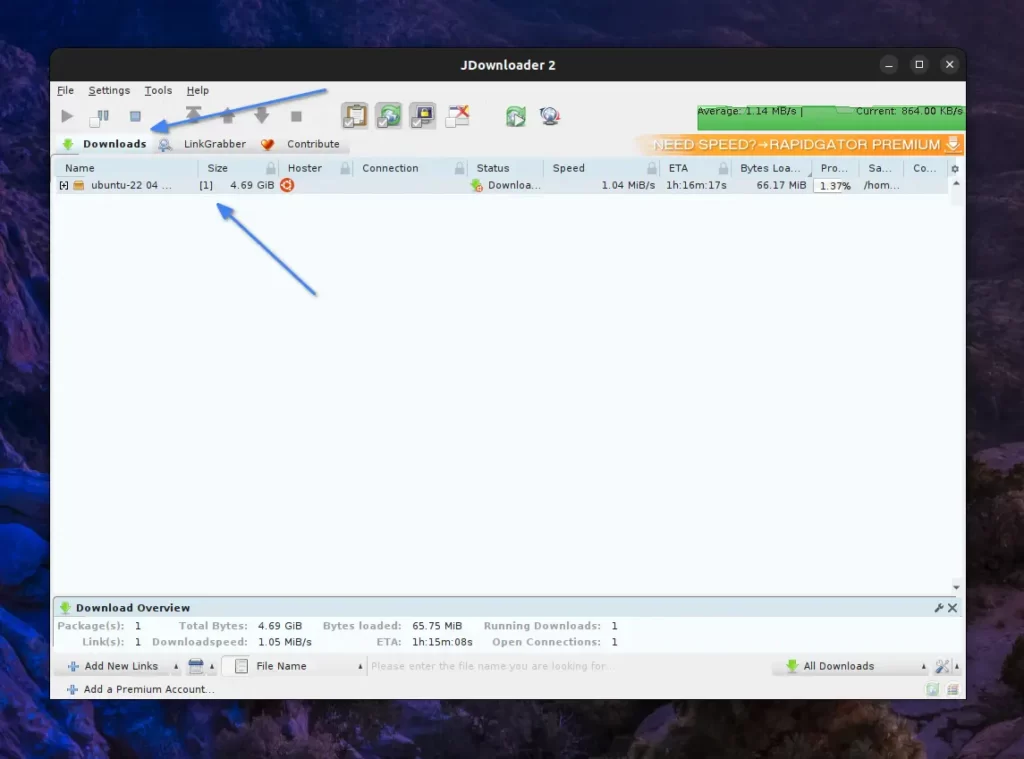Screen dimensions: 1024x759
Task: Toggle automatic reconnect in toolbar
Action: pos(389,116)
